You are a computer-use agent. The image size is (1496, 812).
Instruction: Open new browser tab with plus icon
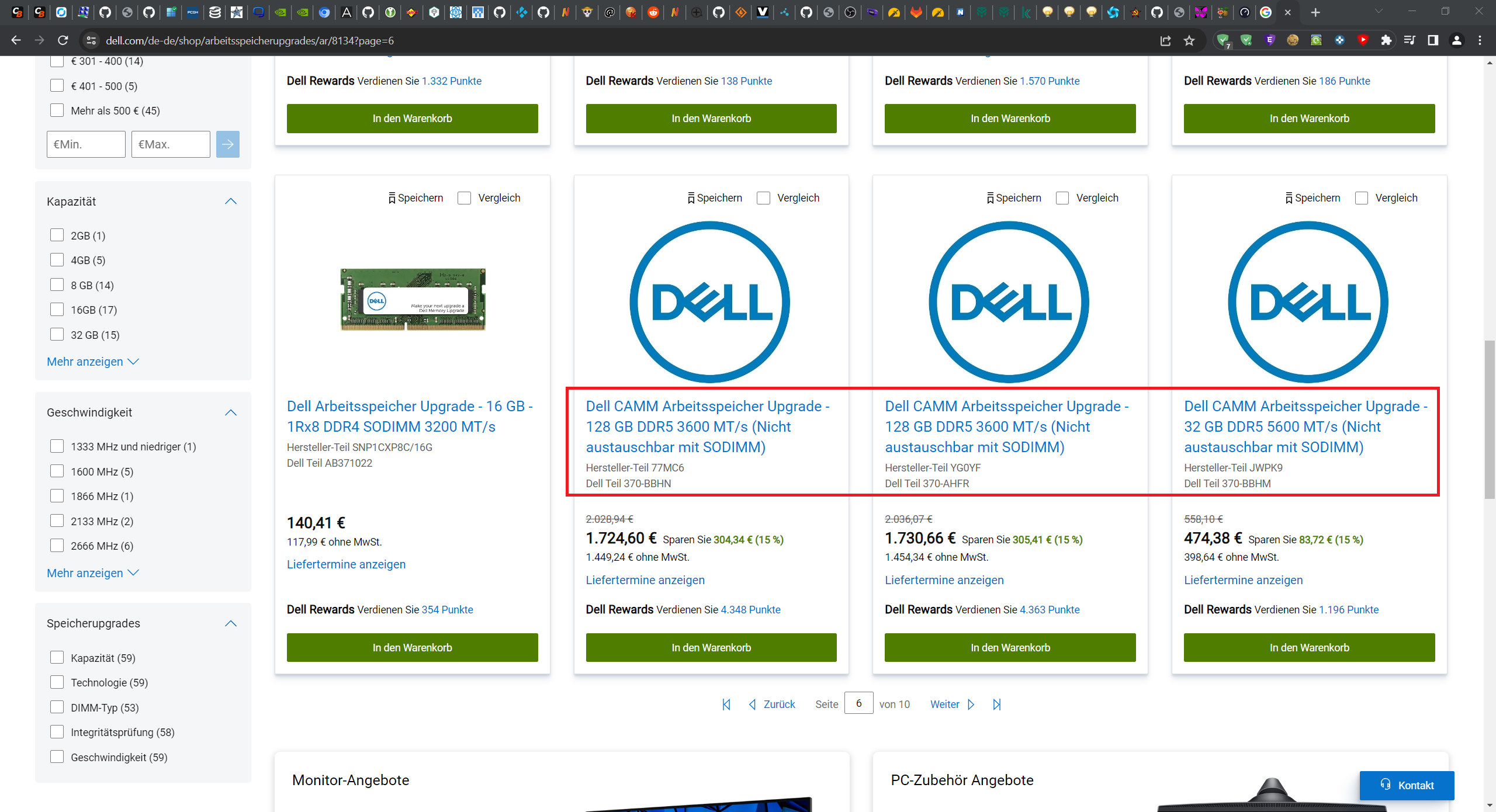(1315, 12)
